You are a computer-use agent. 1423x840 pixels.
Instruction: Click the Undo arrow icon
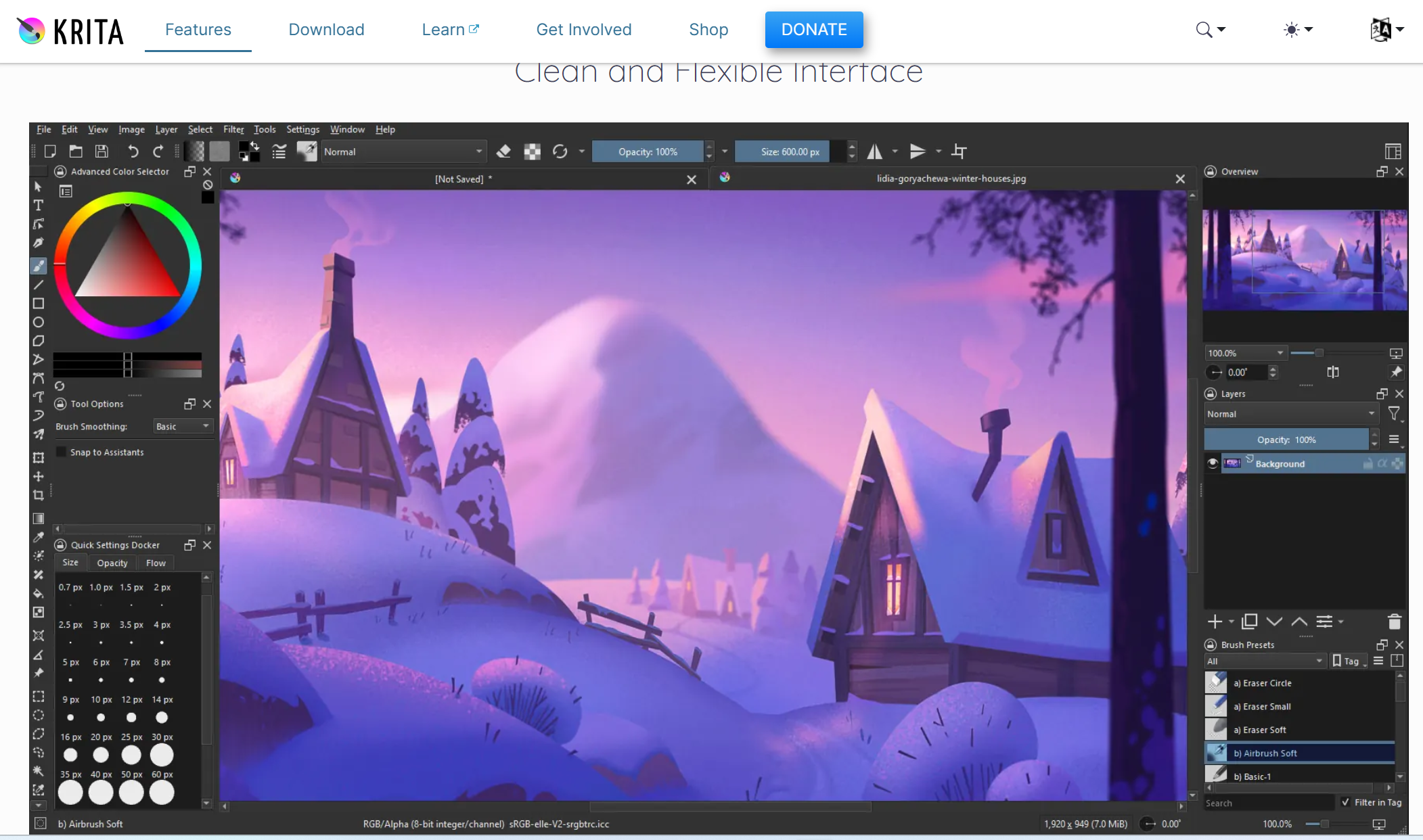[x=133, y=151]
